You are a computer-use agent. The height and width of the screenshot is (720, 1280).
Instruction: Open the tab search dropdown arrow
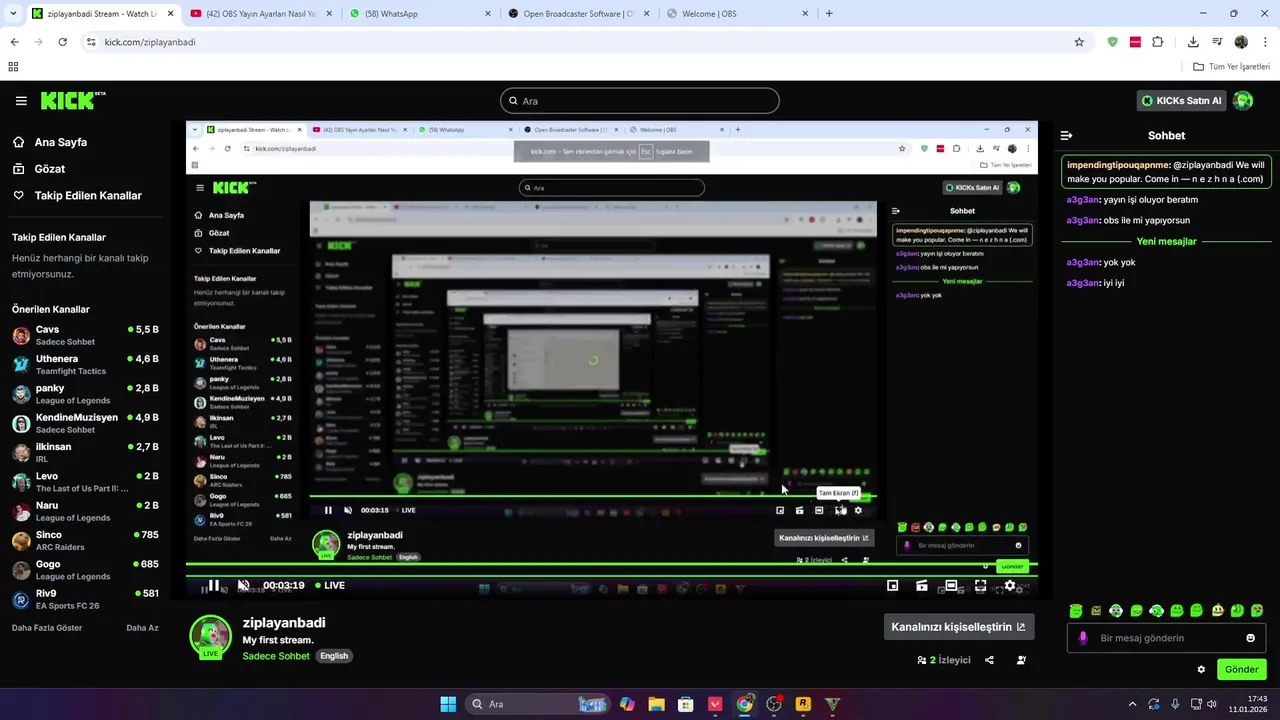point(12,14)
